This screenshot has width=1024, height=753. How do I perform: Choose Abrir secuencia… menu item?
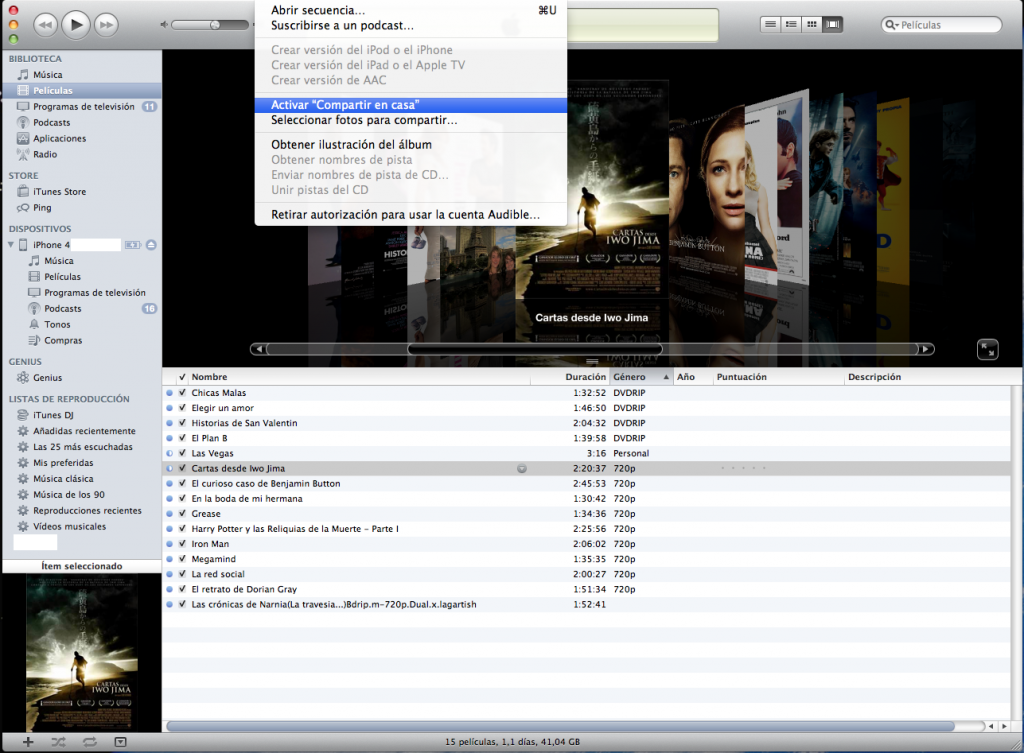pos(411,10)
